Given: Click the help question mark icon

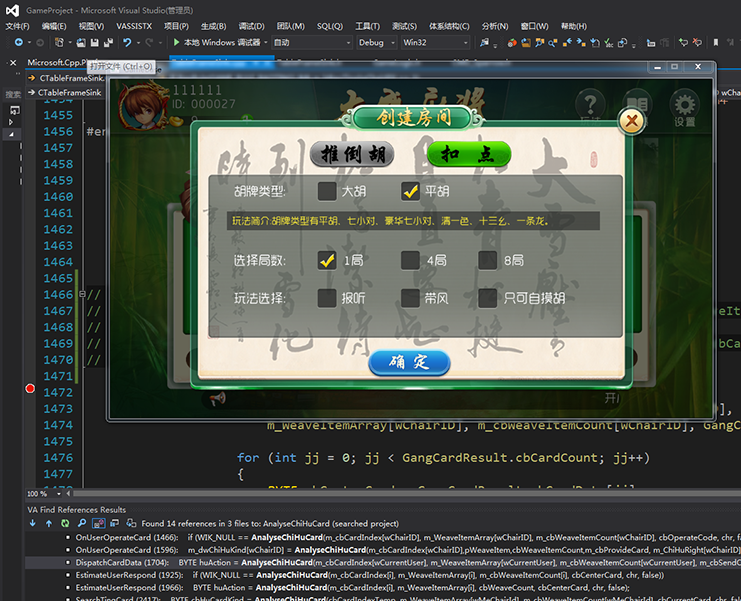Looking at the screenshot, I should tap(590, 105).
